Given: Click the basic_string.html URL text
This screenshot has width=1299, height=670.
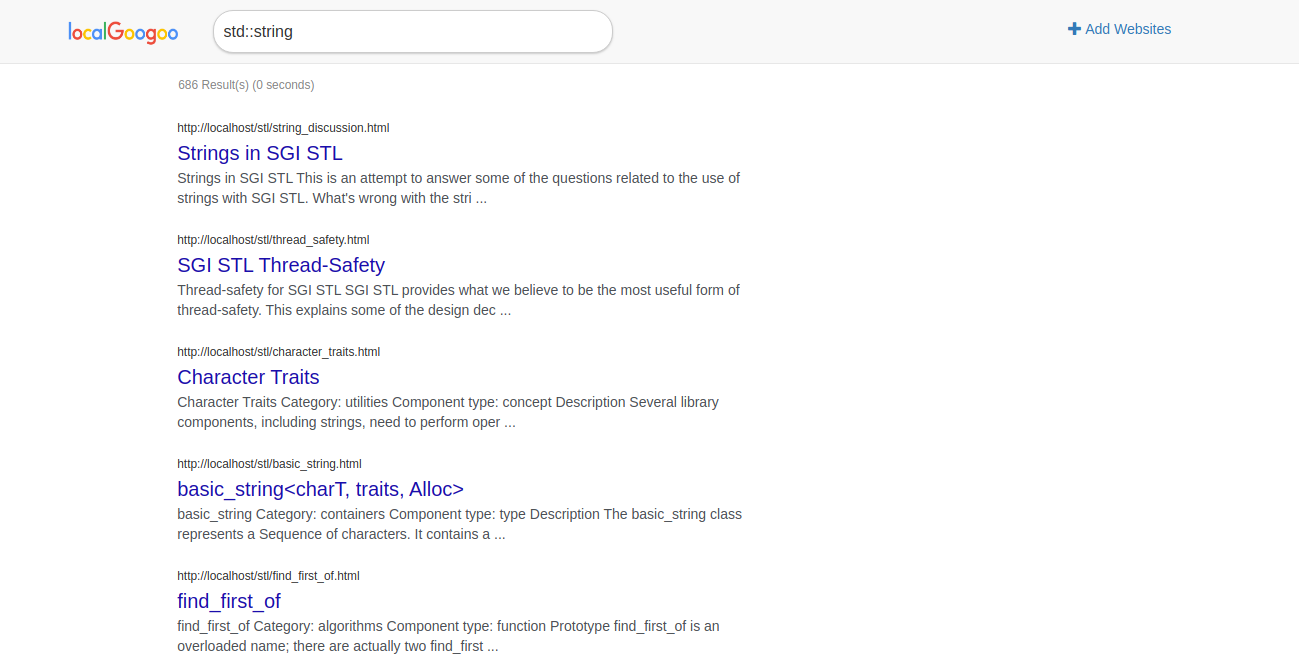Looking at the screenshot, I should coord(269,464).
